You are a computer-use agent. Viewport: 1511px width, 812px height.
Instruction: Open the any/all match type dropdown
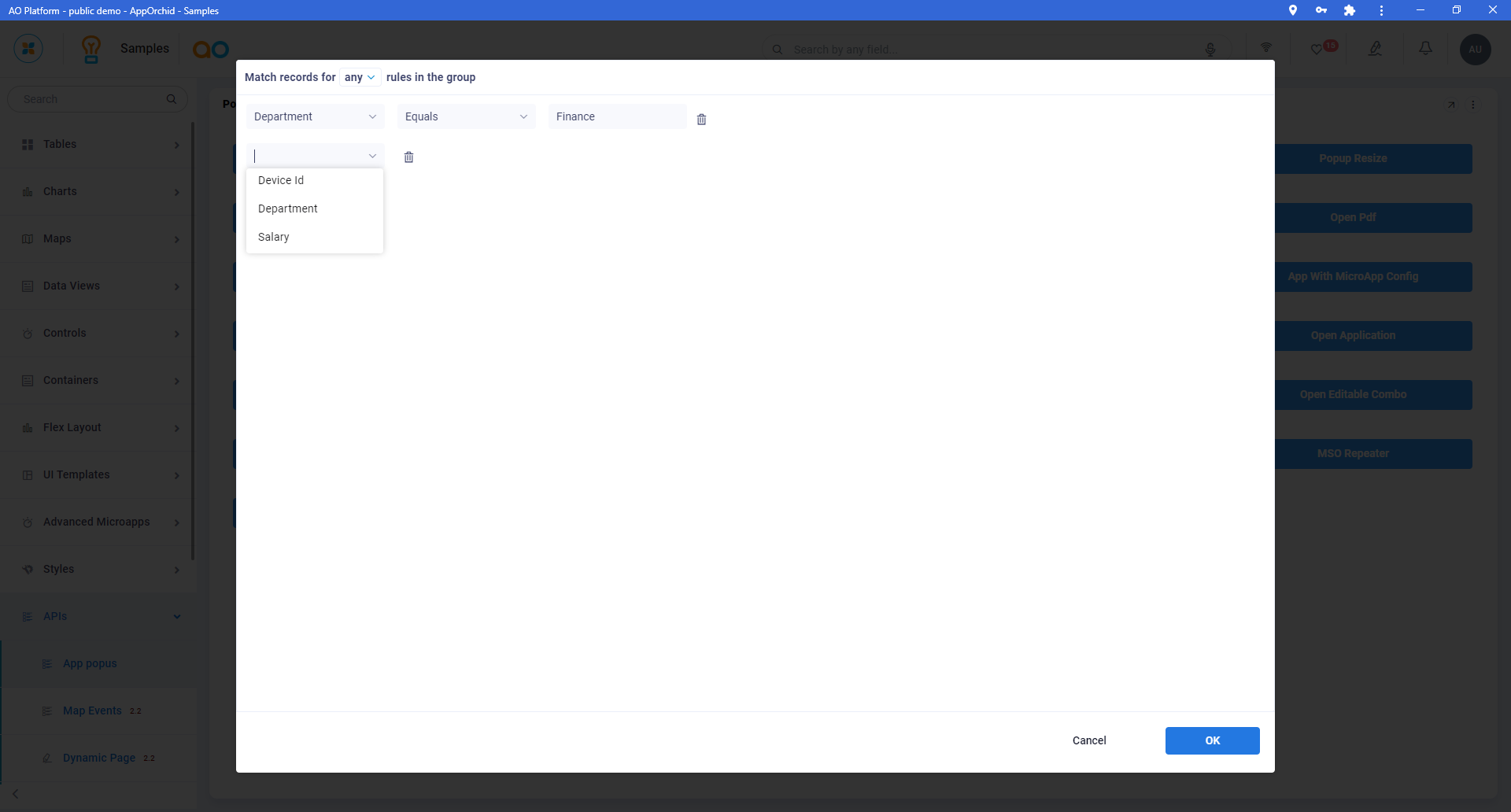360,77
